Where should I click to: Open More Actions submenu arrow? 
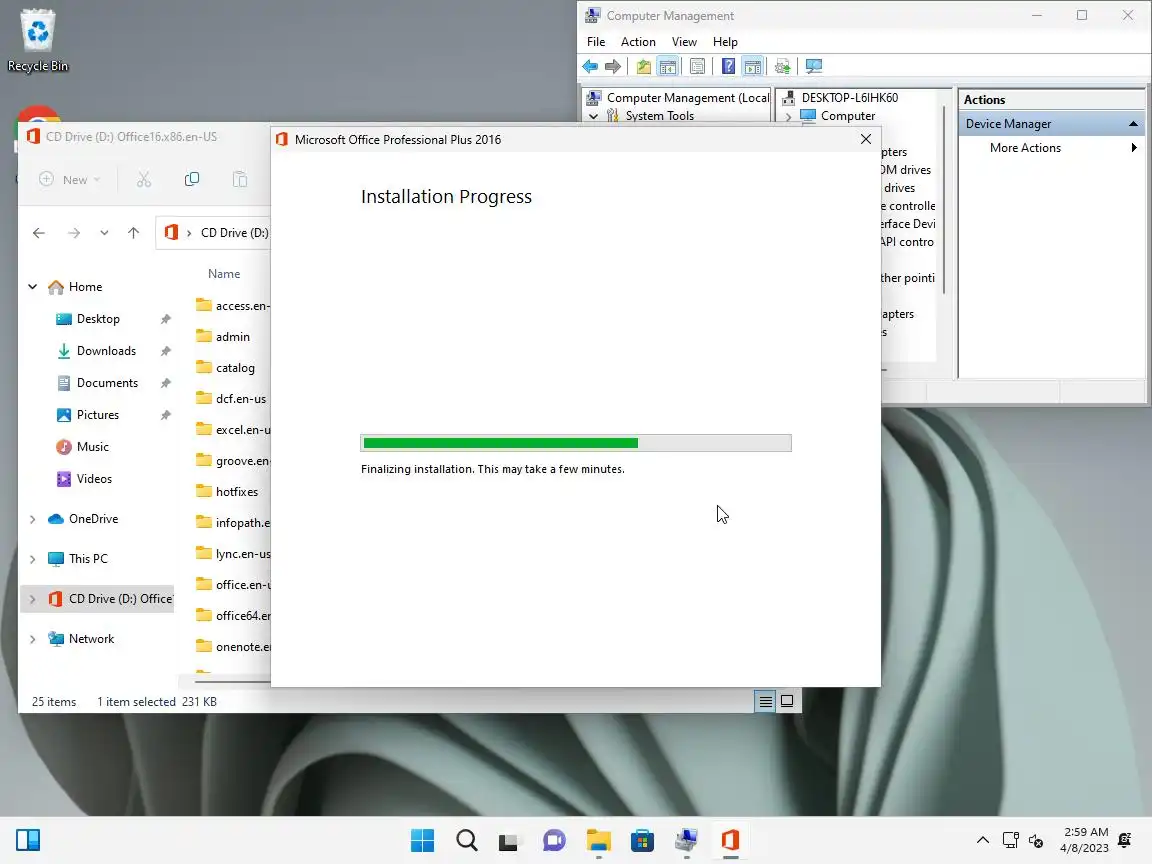pyautogui.click(x=1134, y=148)
